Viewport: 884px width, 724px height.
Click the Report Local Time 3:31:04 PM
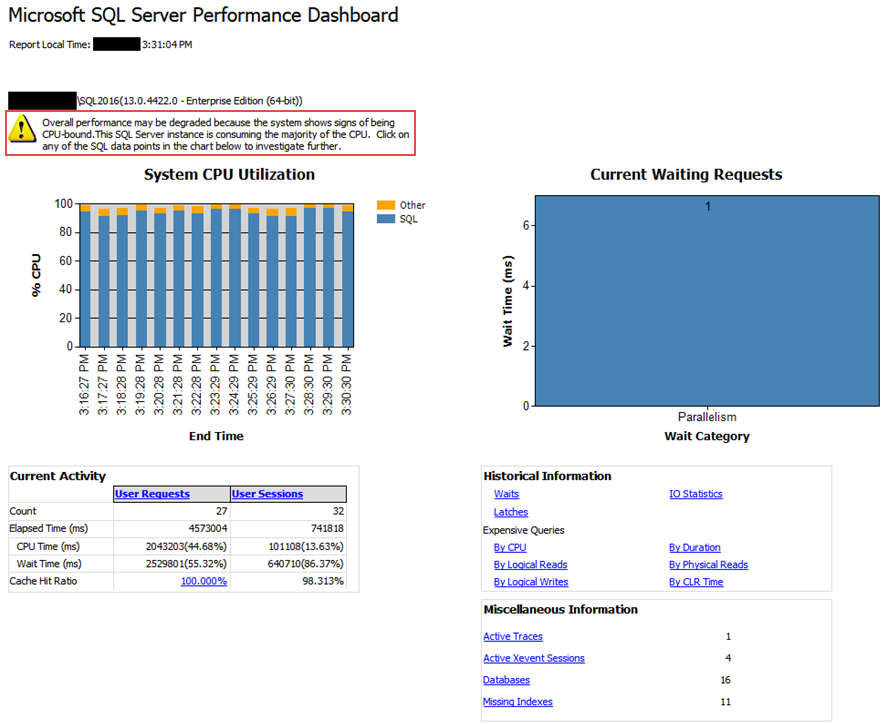(x=167, y=45)
